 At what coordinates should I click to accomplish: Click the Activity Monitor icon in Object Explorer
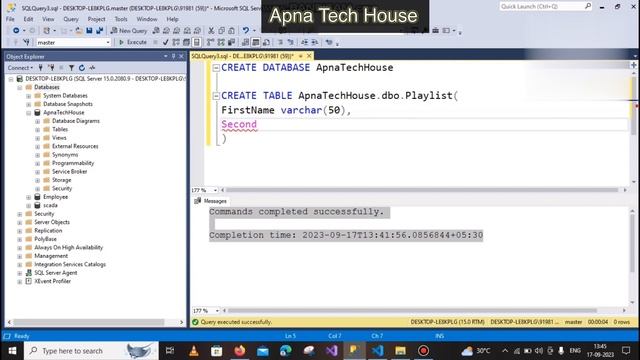coord(92,68)
